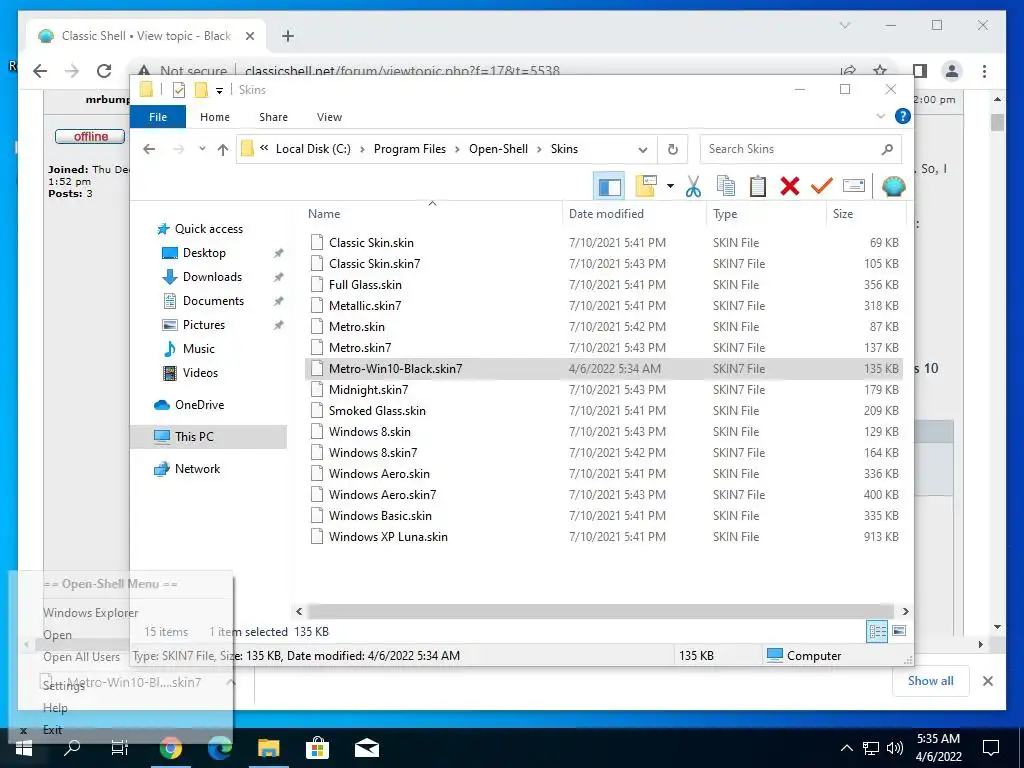Screen dimensions: 1024x768
Task: Switch to details view layout icon
Action: click(x=877, y=631)
